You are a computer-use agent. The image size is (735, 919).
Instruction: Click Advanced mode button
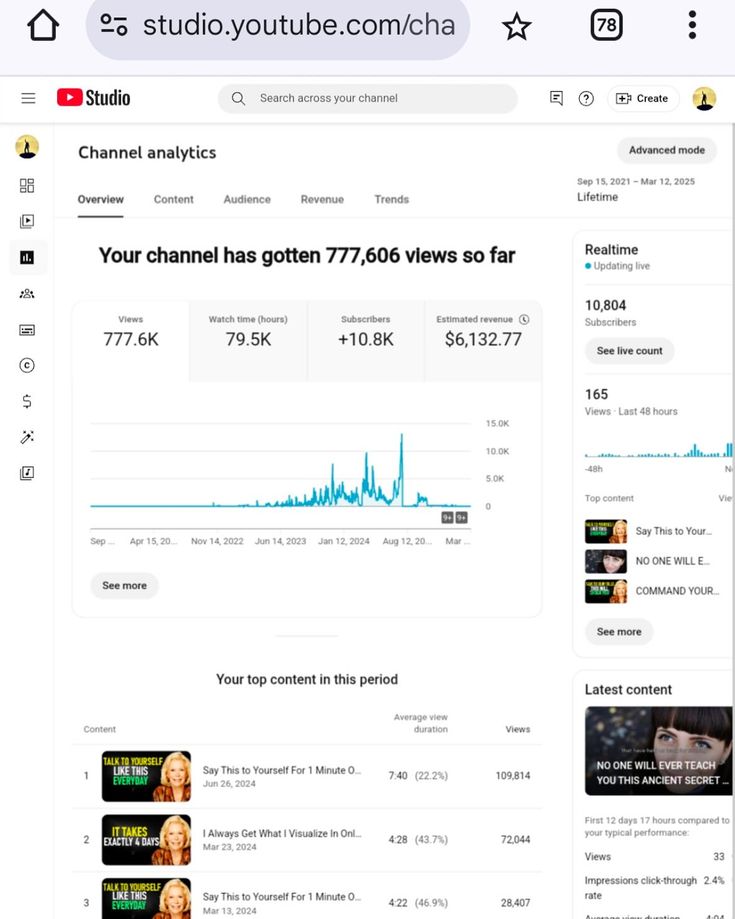click(666, 150)
